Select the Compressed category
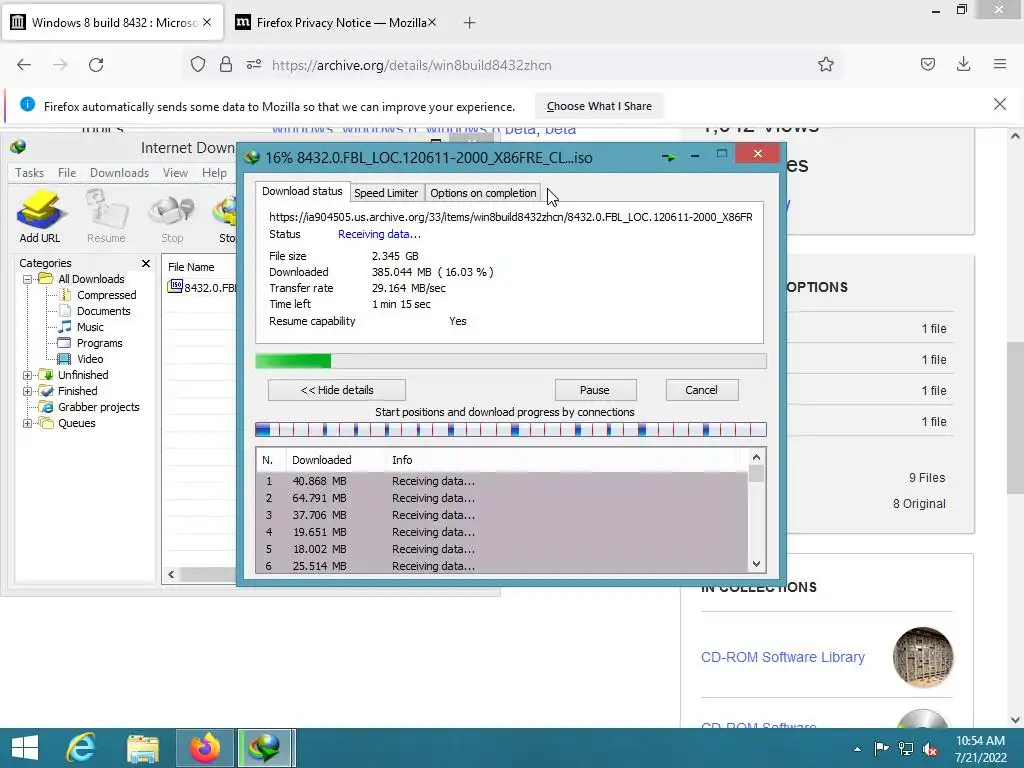 coord(106,295)
